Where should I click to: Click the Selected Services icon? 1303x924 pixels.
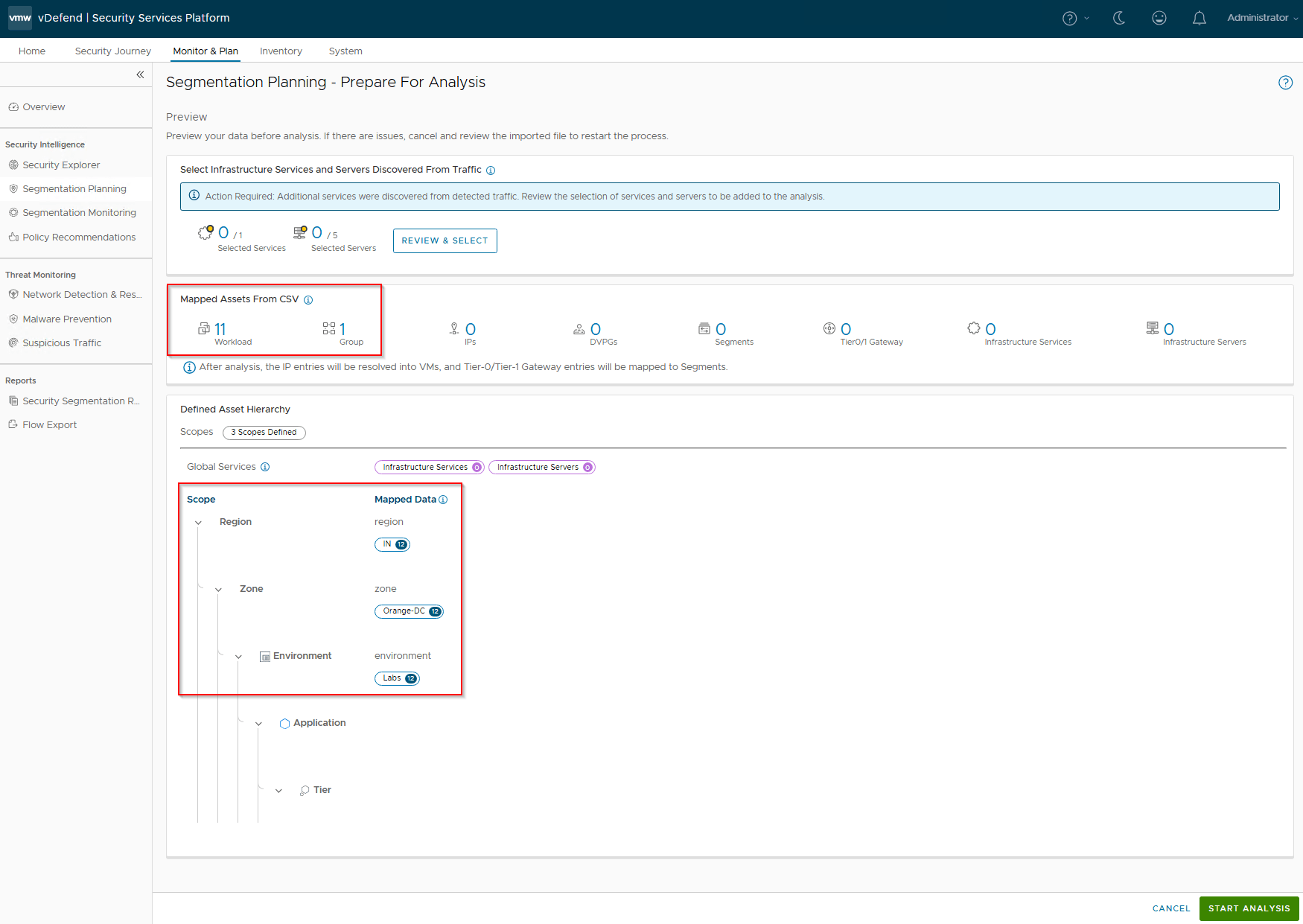point(206,232)
